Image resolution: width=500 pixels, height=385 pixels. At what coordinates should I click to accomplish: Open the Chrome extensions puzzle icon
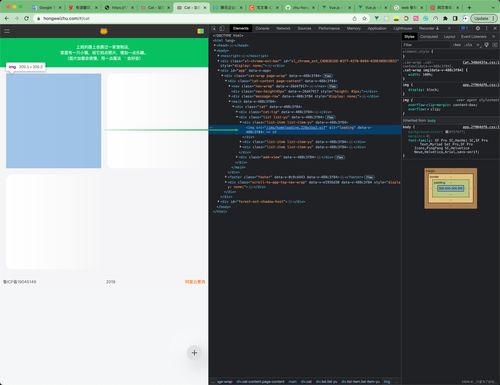445,18
